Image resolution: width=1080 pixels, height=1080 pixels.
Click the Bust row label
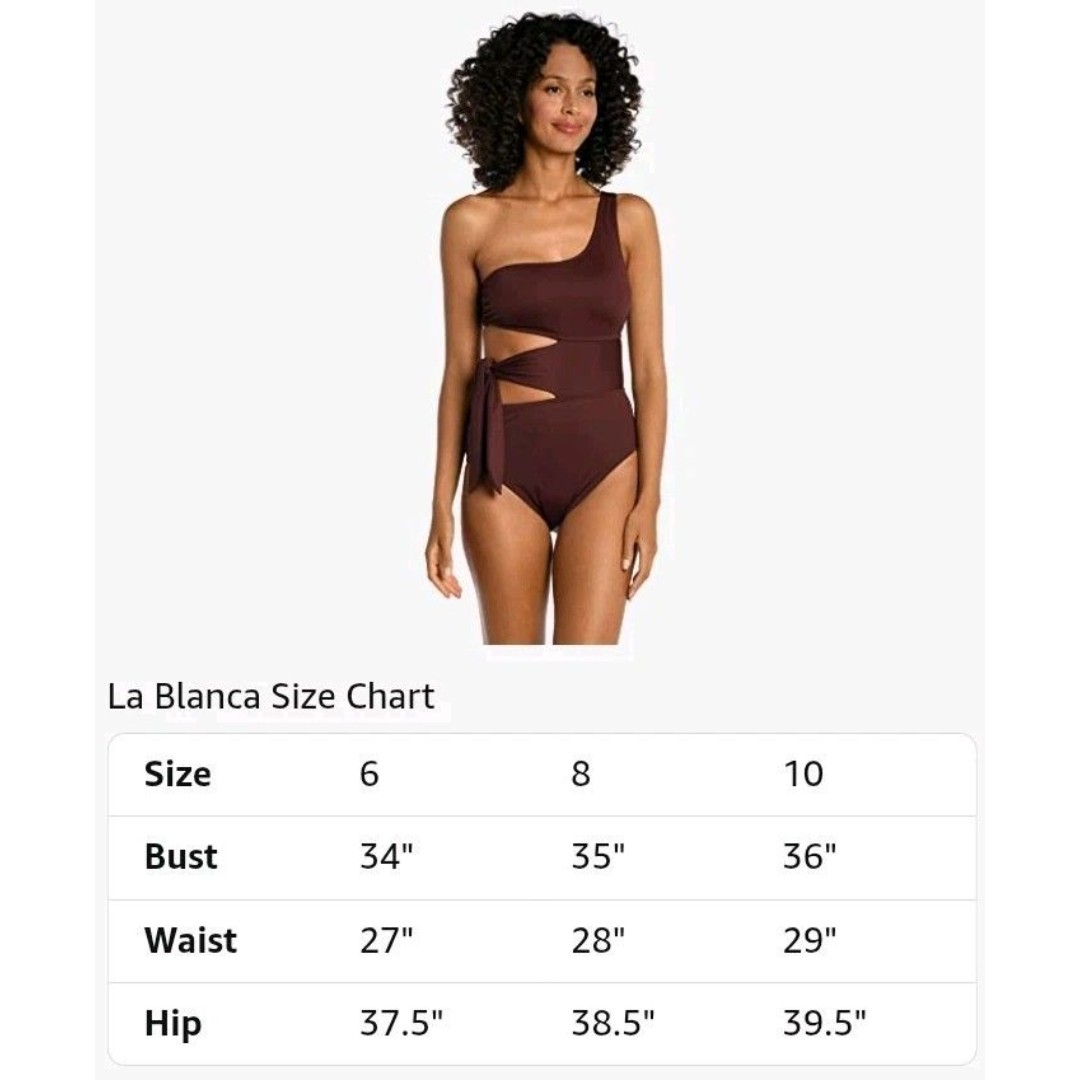[181, 858]
